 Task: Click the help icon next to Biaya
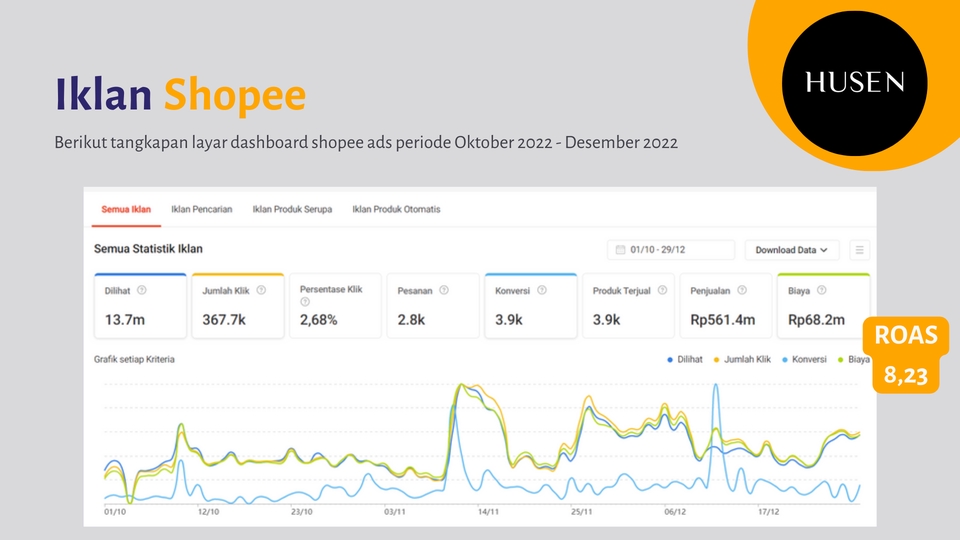point(822,290)
